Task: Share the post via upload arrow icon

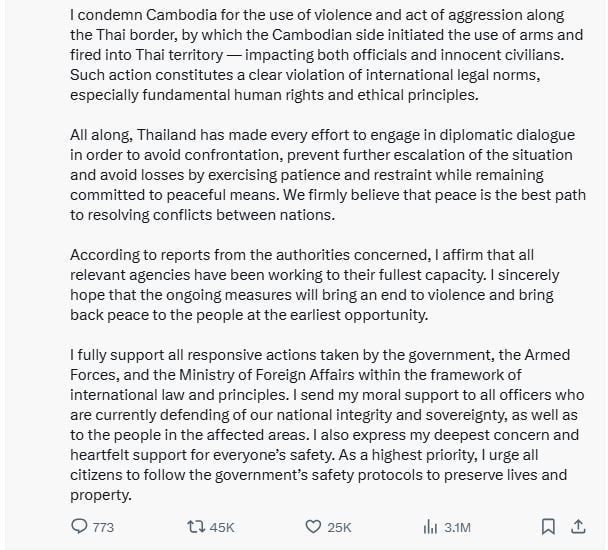Action: tap(578, 527)
